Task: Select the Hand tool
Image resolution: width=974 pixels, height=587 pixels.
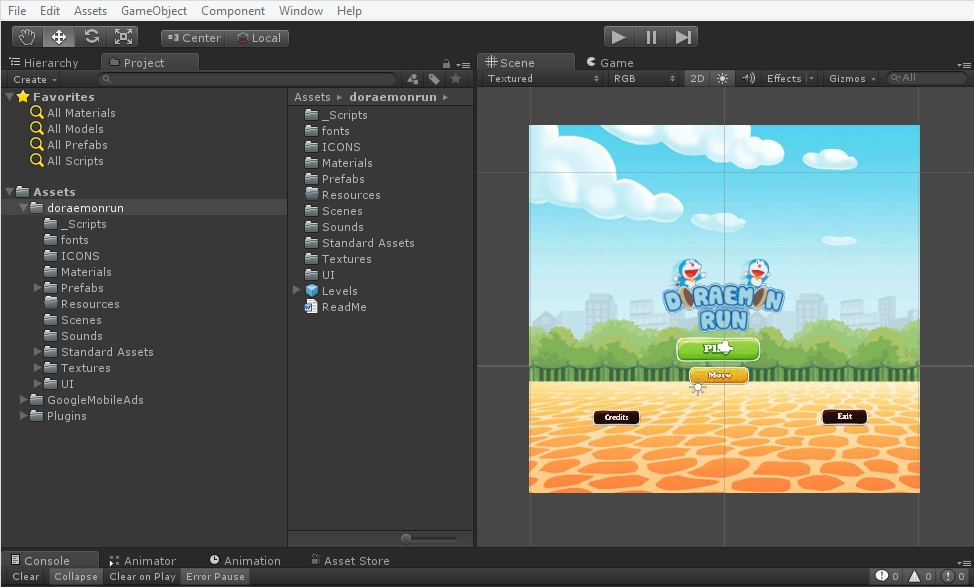Action: click(x=27, y=37)
